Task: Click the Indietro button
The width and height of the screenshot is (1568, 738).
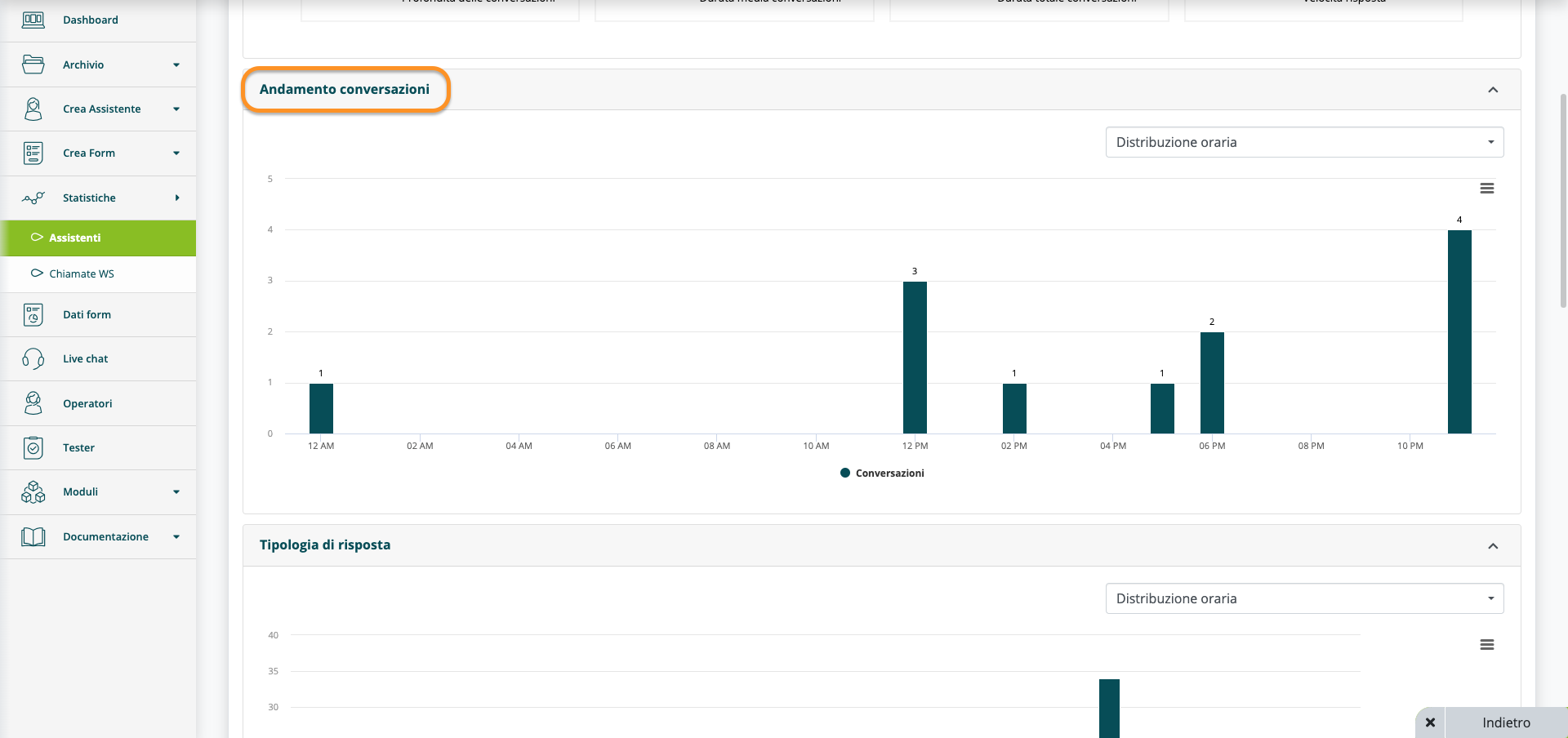Action: click(x=1506, y=722)
